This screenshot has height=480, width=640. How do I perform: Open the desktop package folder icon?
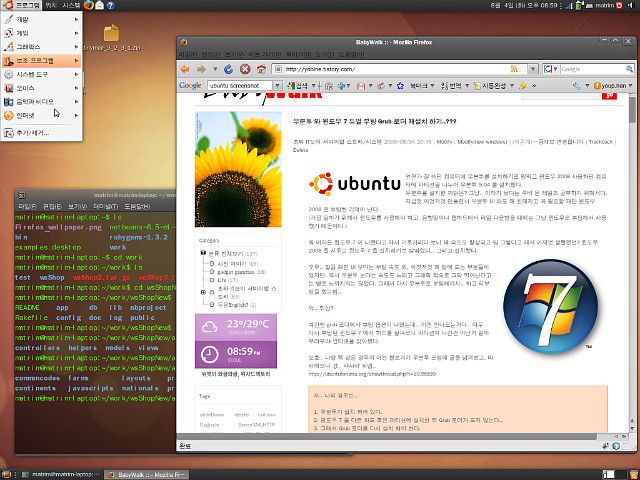111,33
